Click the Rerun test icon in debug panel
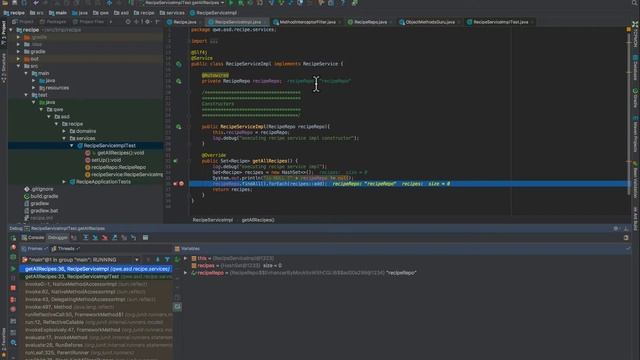The width and height of the screenshot is (640, 360). (13, 238)
